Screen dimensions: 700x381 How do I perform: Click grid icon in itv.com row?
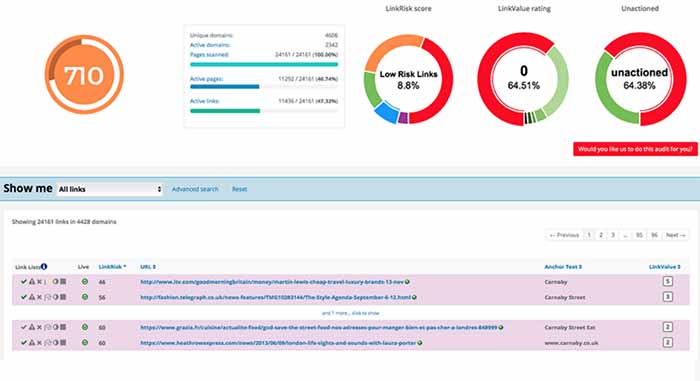tap(63, 282)
